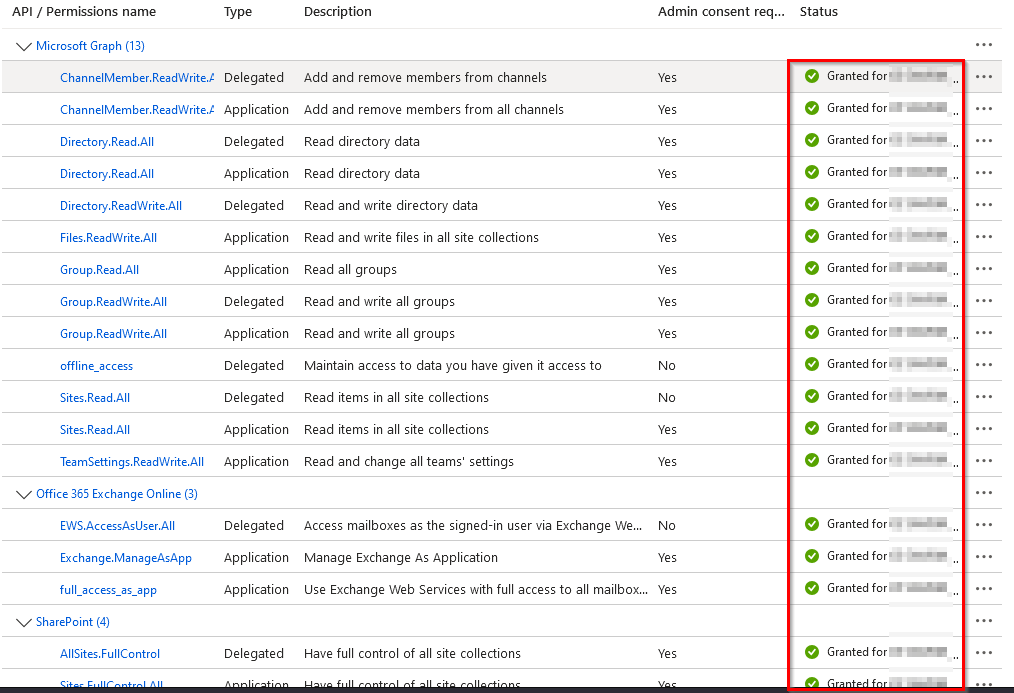Open the Group.Read.All permission link
The width and height of the screenshot is (1014, 693).
(x=100, y=270)
